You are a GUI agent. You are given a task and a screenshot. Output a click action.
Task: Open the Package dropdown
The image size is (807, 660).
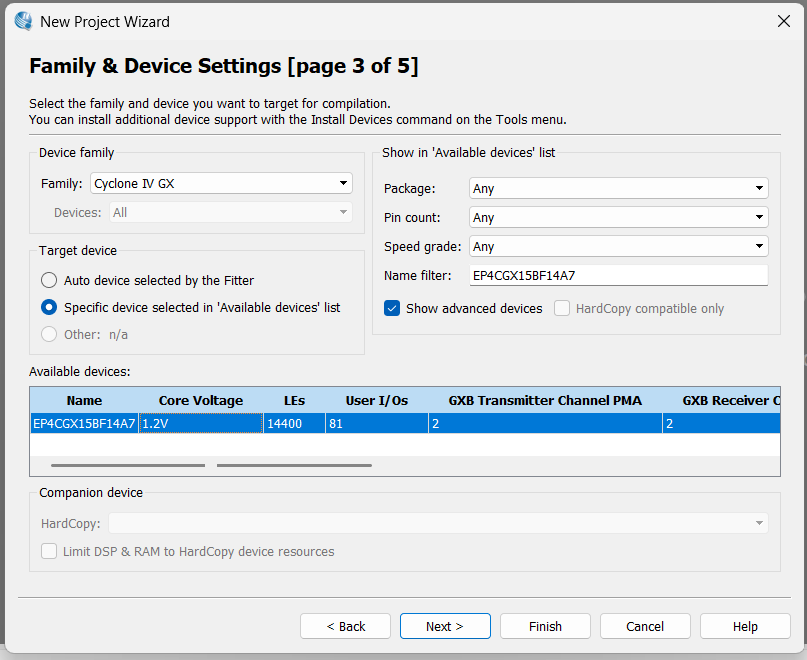[619, 188]
